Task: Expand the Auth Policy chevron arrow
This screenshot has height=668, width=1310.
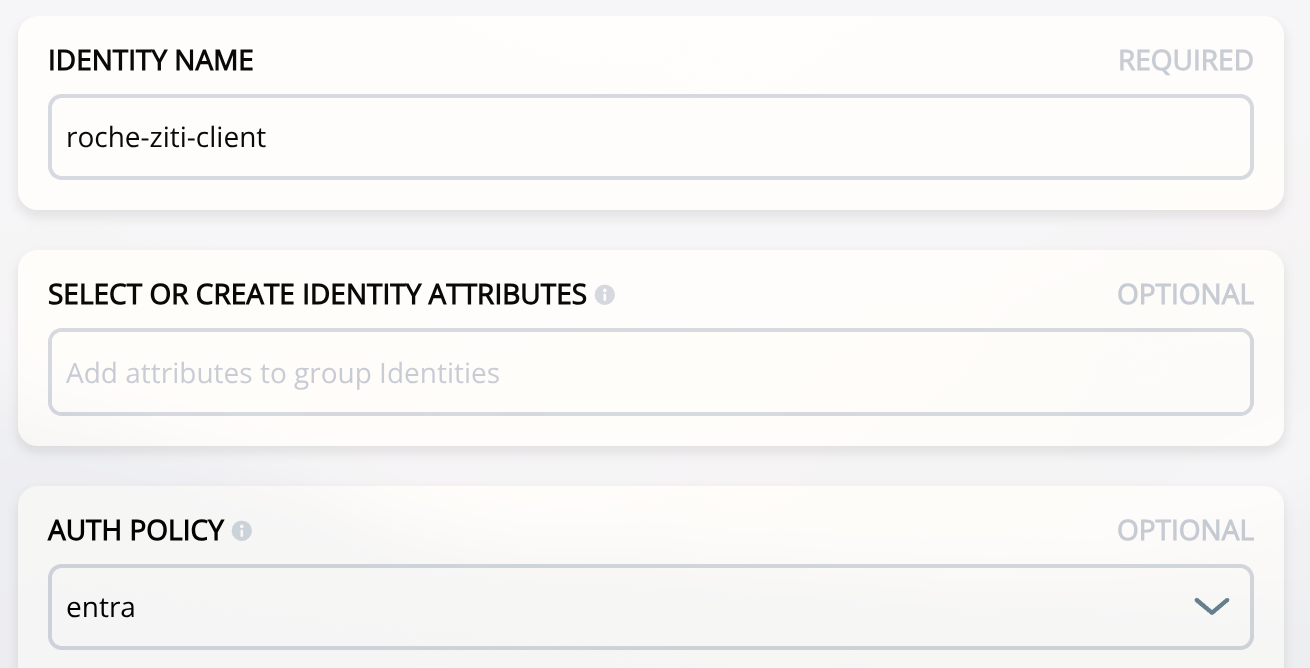Action: [x=1211, y=606]
